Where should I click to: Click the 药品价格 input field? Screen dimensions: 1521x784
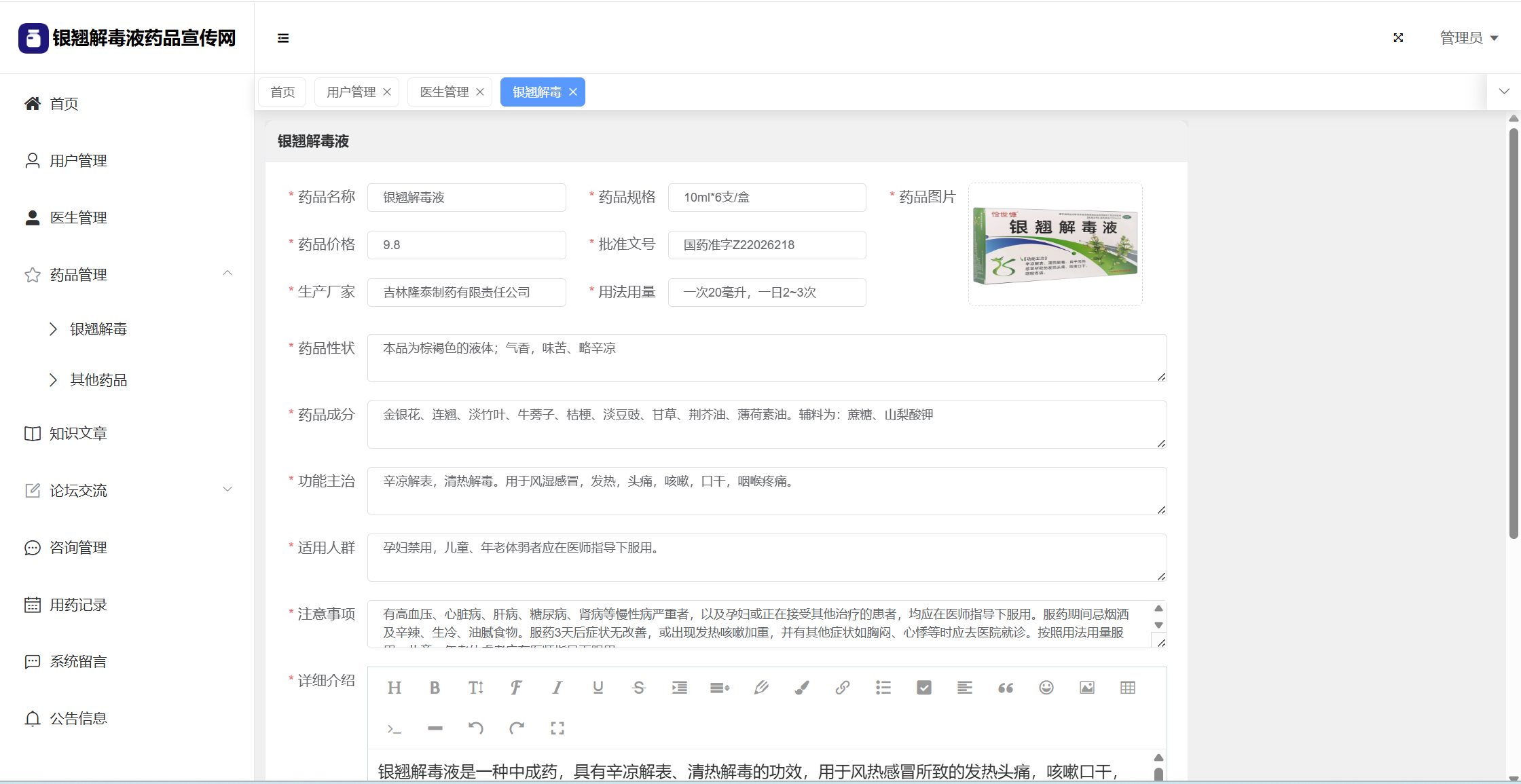click(466, 245)
